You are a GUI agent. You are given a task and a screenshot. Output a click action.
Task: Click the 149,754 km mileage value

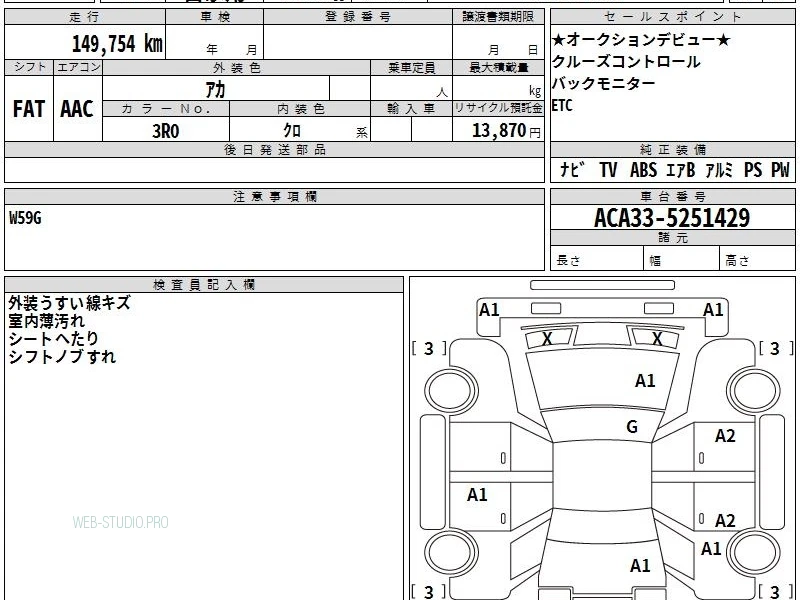click(x=117, y=44)
